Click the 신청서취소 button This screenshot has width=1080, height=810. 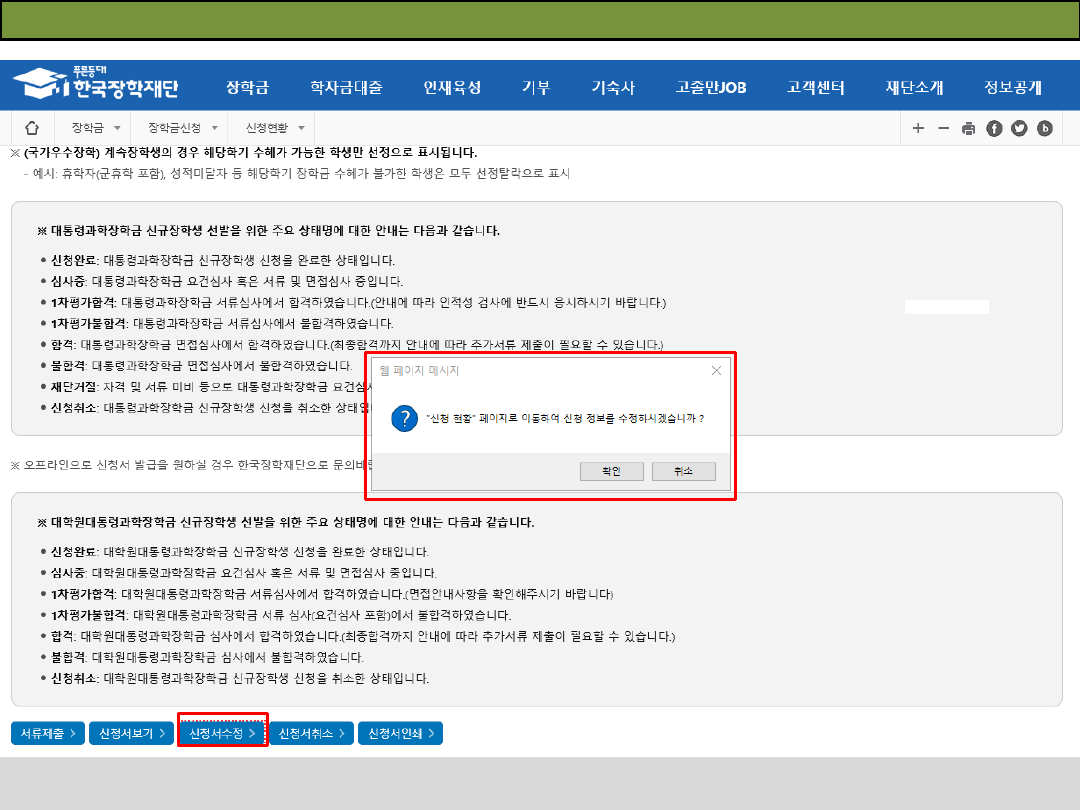312,734
